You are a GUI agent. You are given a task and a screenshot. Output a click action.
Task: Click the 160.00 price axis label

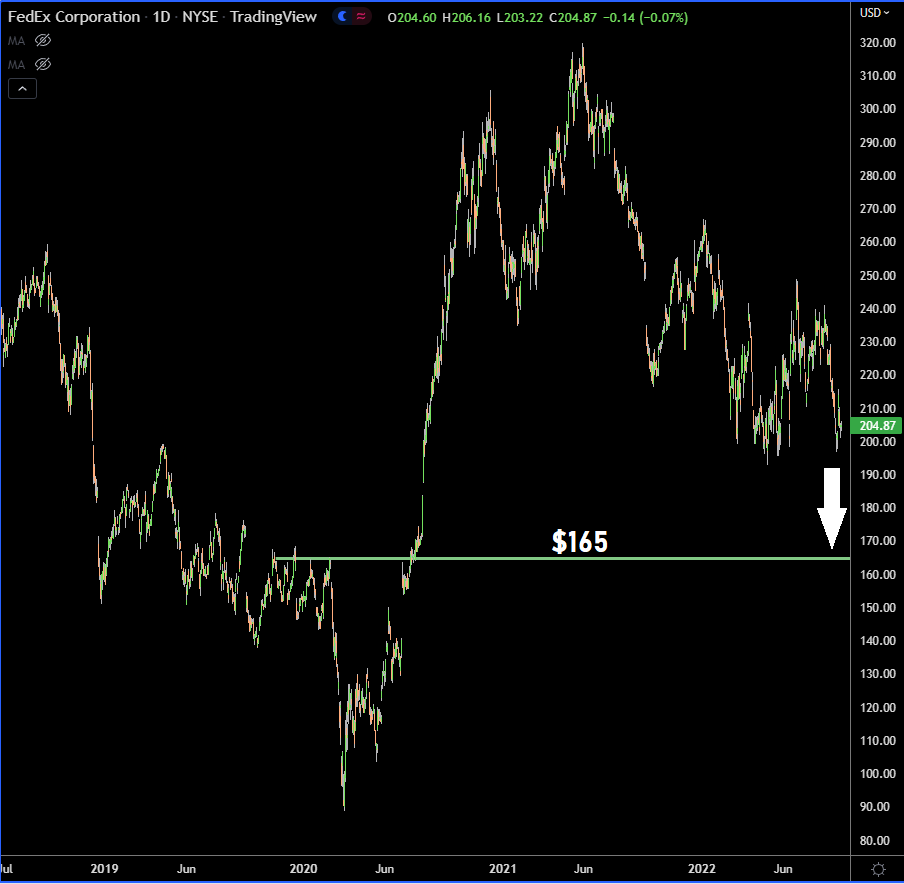[x=877, y=575]
